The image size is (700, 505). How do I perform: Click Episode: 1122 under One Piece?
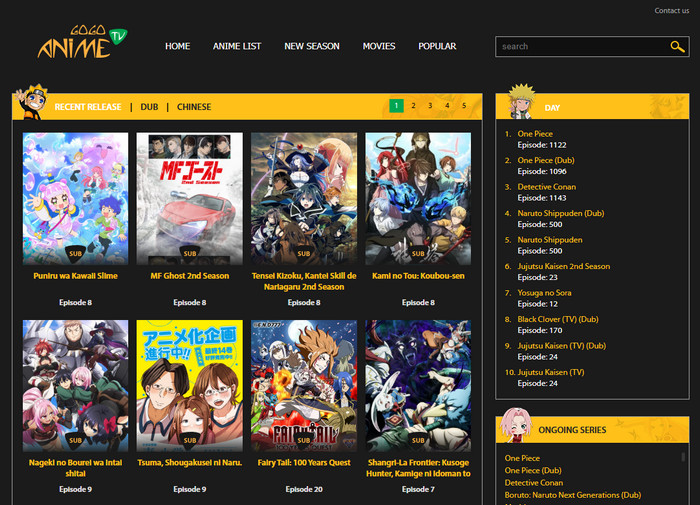pyautogui.click(x=542, y=145)
